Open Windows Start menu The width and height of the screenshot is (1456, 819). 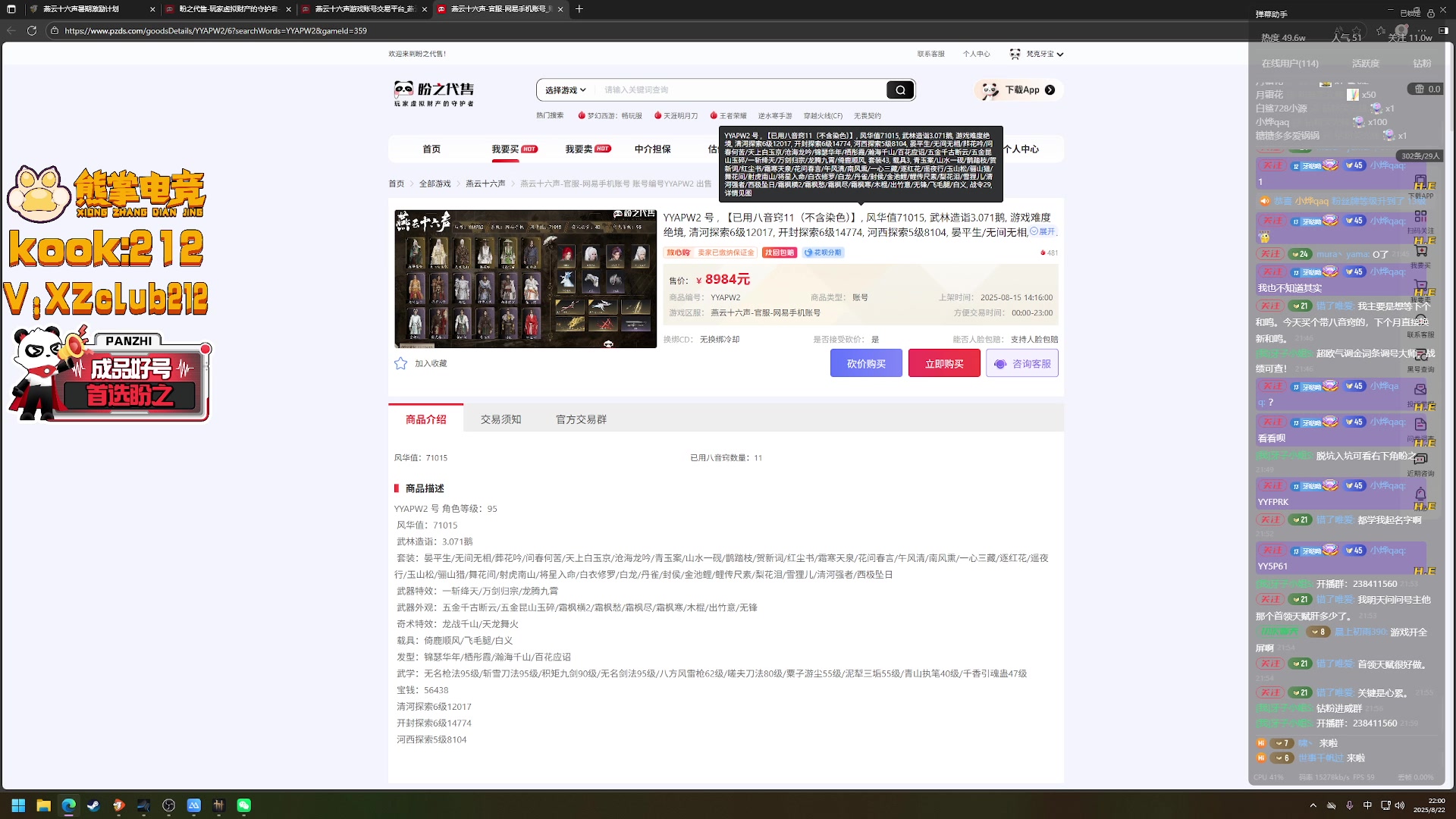point(18,805)
